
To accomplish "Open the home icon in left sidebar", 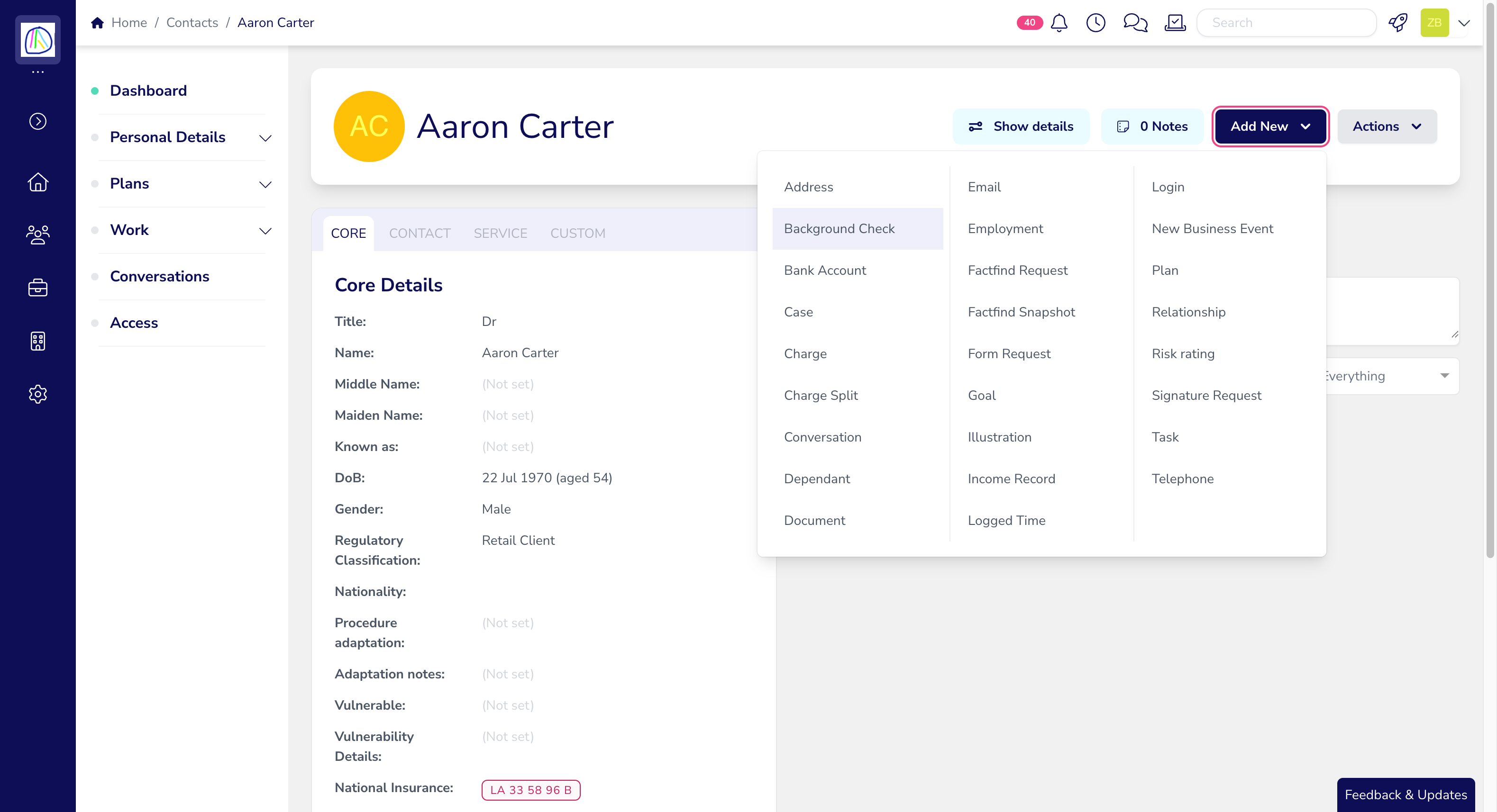I will [x=38, y=182].
